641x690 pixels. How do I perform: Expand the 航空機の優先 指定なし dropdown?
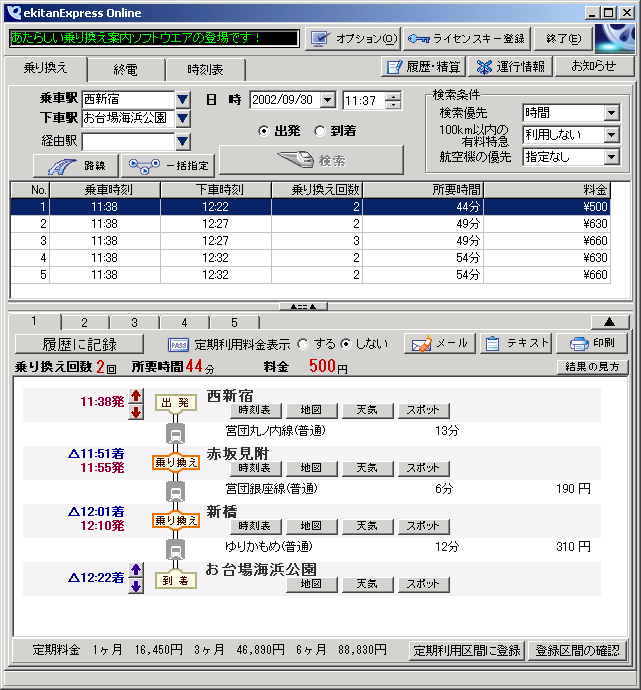[x=612, y=157]
